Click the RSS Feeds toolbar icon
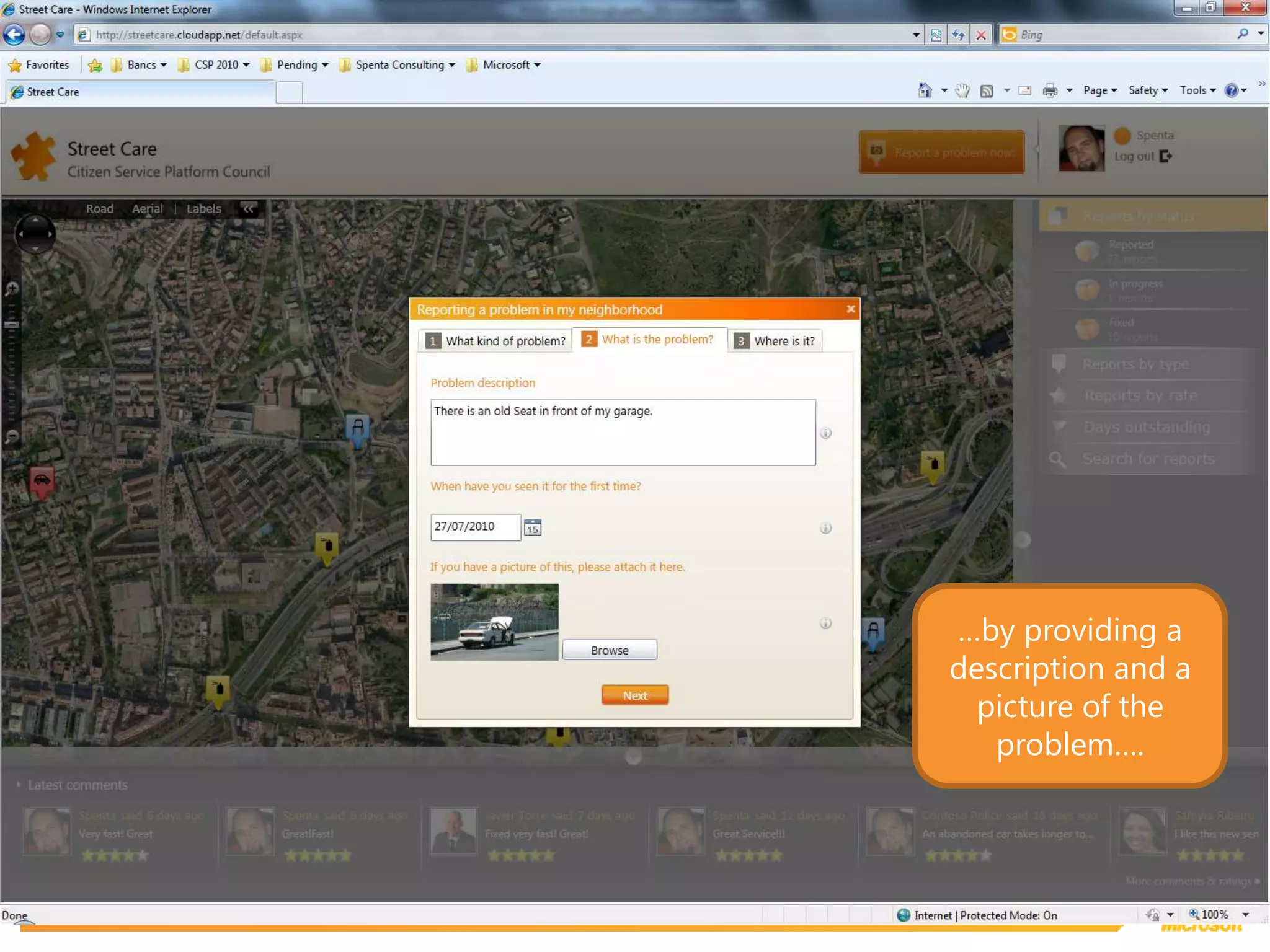1270x952 pixels. [x=987, y=91]
